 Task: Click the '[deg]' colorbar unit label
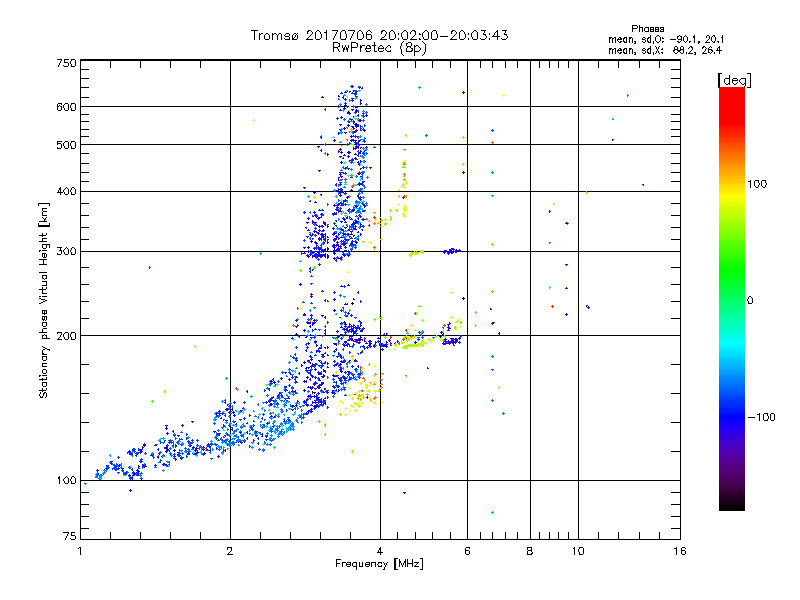click(734, 80)
